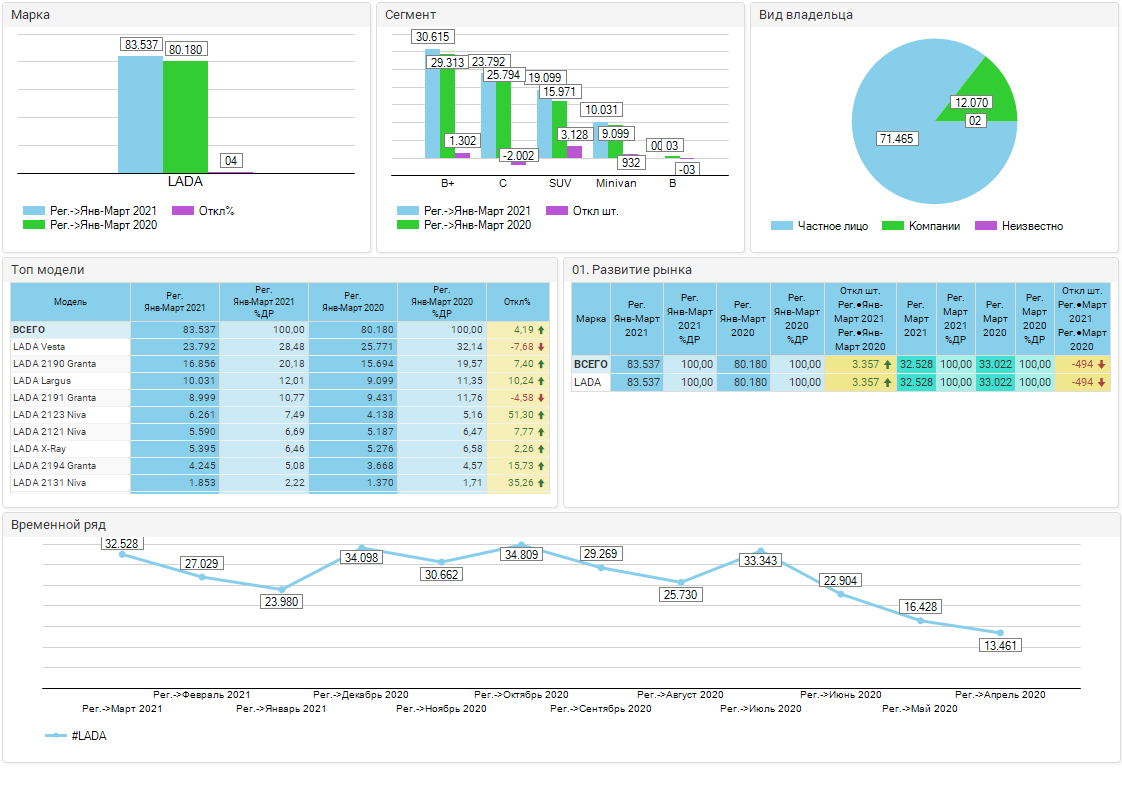The width and height of the screenshot is (1122, 793).
Task: Click blue Частное лицо legend color swatch
Action: tap(781, 226)
